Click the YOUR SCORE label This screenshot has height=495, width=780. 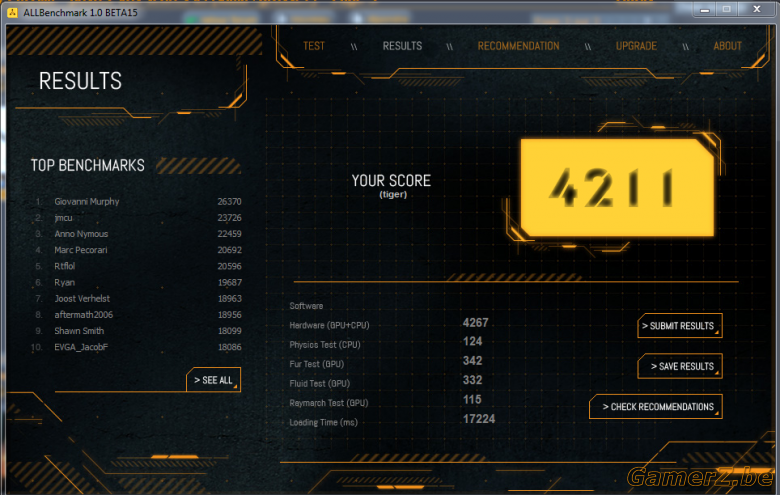(x=391, y=181)
